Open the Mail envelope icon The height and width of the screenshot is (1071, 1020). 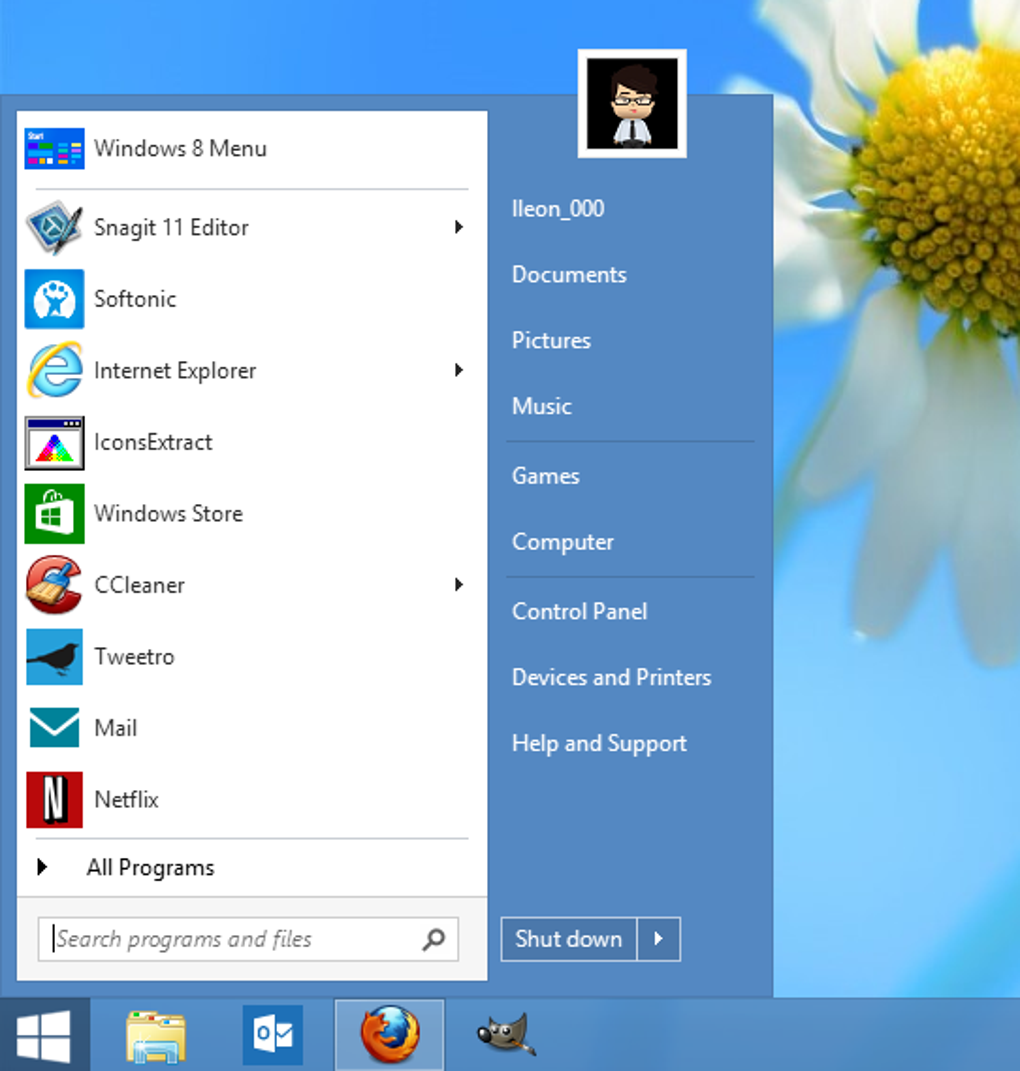(55, 728)
